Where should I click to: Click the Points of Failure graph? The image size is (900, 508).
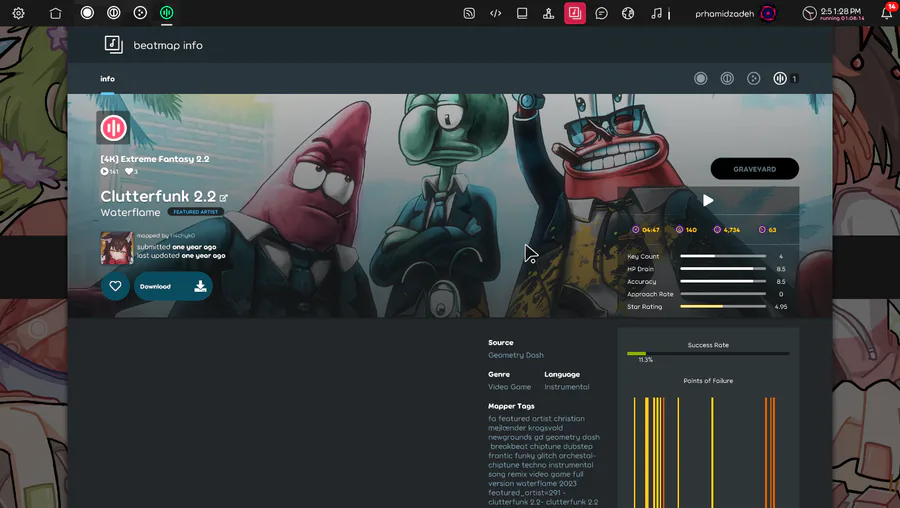click(x=708, y=452)
